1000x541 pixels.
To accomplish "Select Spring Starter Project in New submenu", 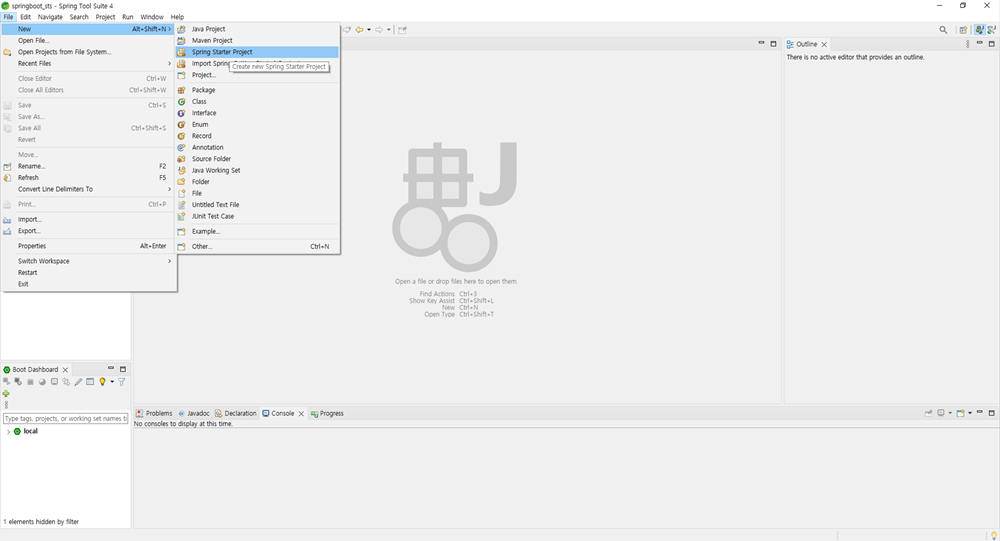I will point(257,52).
